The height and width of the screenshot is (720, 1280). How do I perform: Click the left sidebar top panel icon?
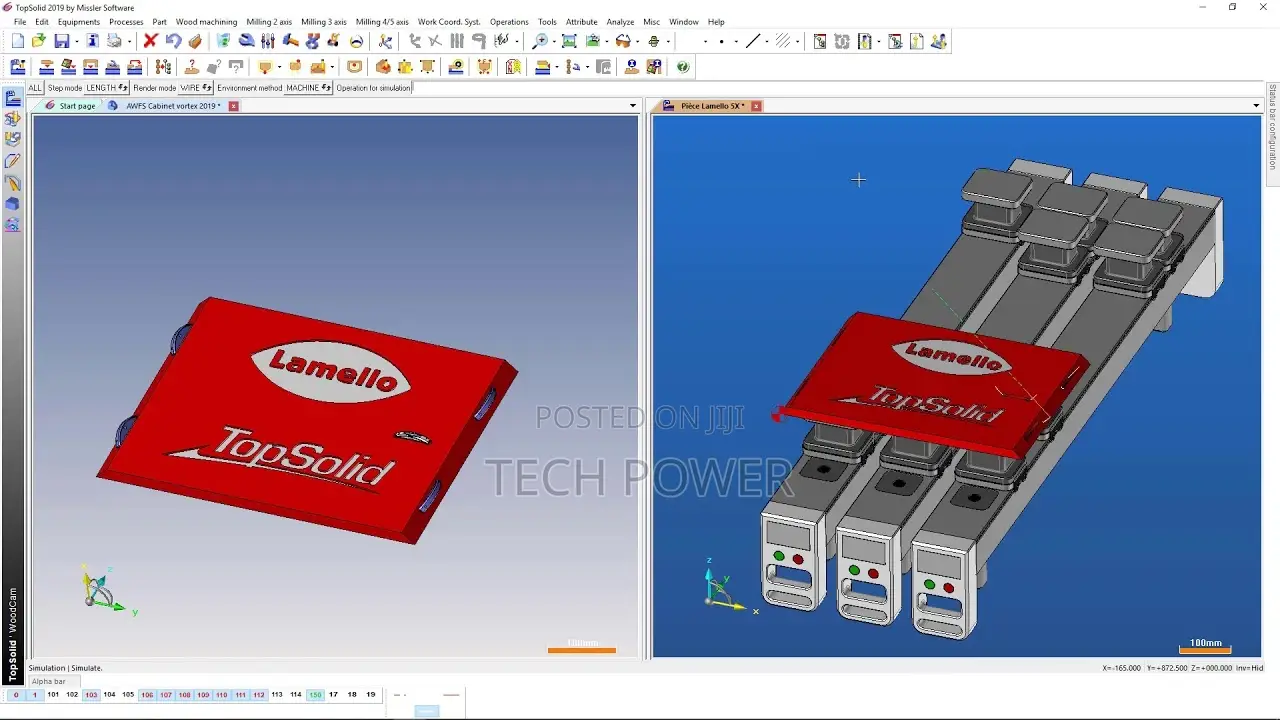(x=13, y=98)
